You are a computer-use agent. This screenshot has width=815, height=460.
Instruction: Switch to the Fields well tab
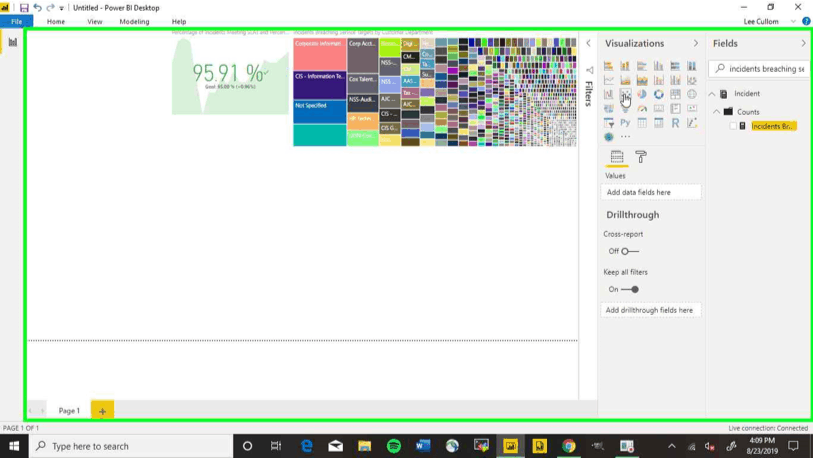(x=617, y=156)
